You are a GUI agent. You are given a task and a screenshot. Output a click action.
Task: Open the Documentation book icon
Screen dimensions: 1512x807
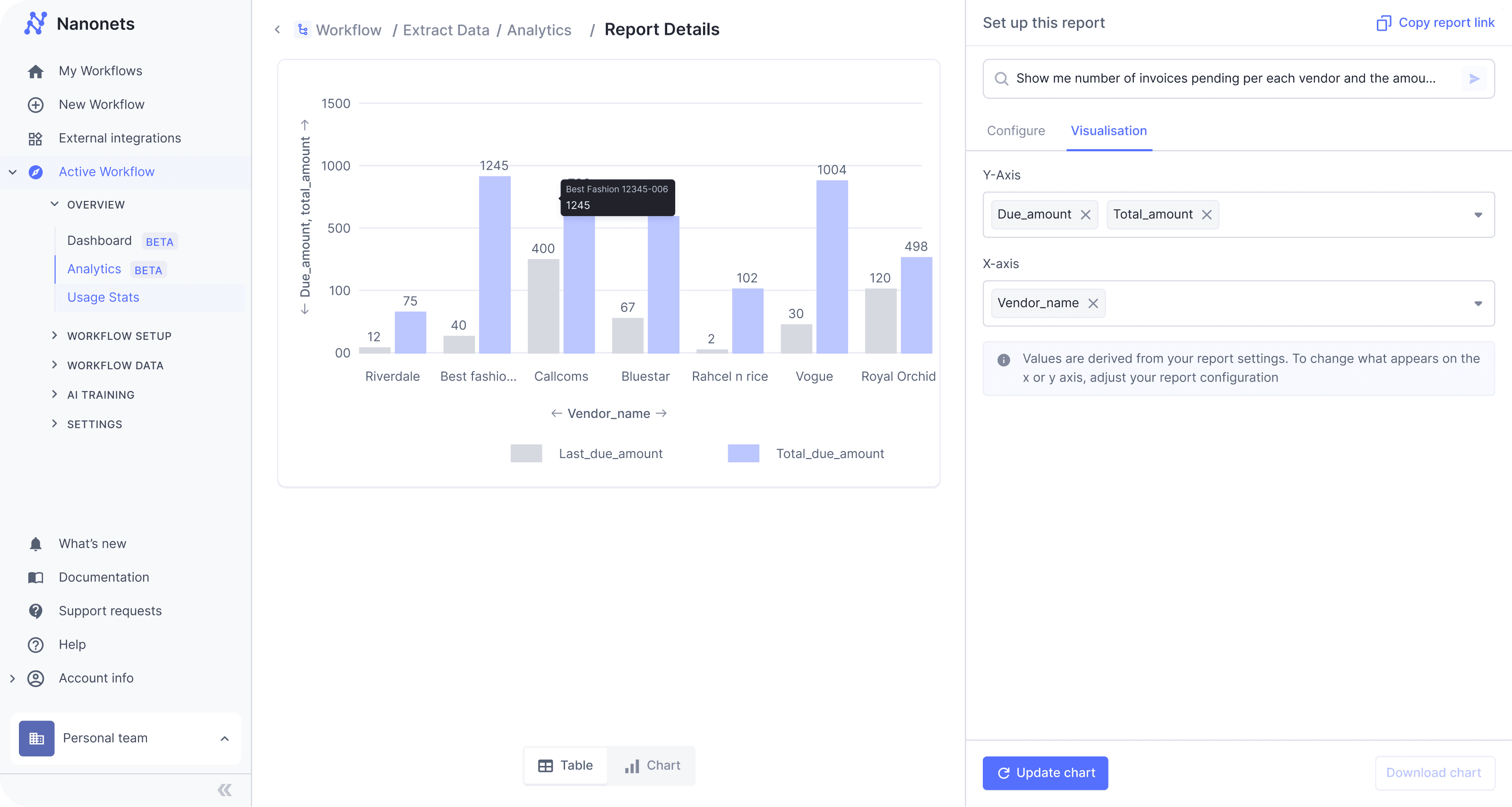[x=35, y=577]
